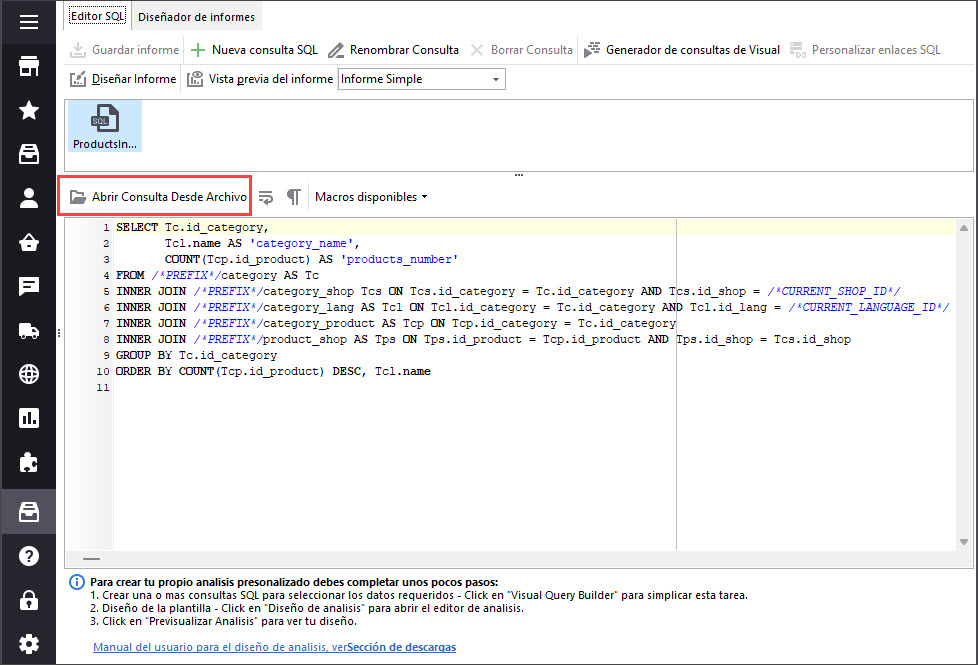
Task: Click Guardar informe button
Action: click(124, 50)
